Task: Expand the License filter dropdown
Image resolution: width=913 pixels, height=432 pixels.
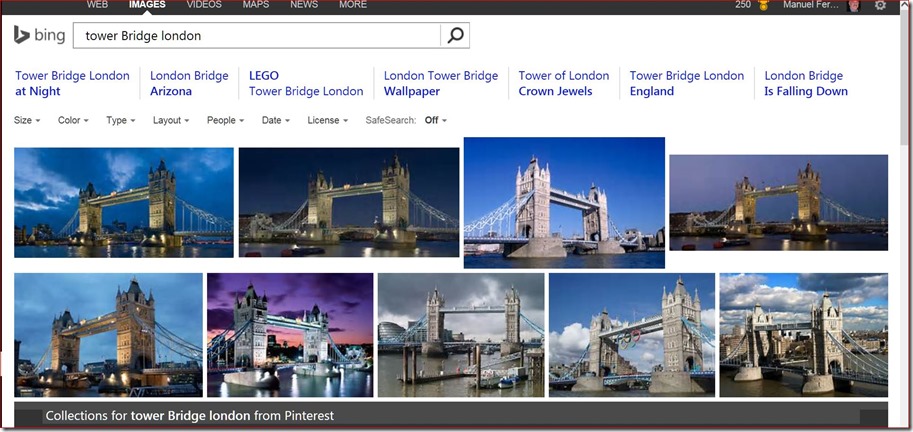Action: 327,120
